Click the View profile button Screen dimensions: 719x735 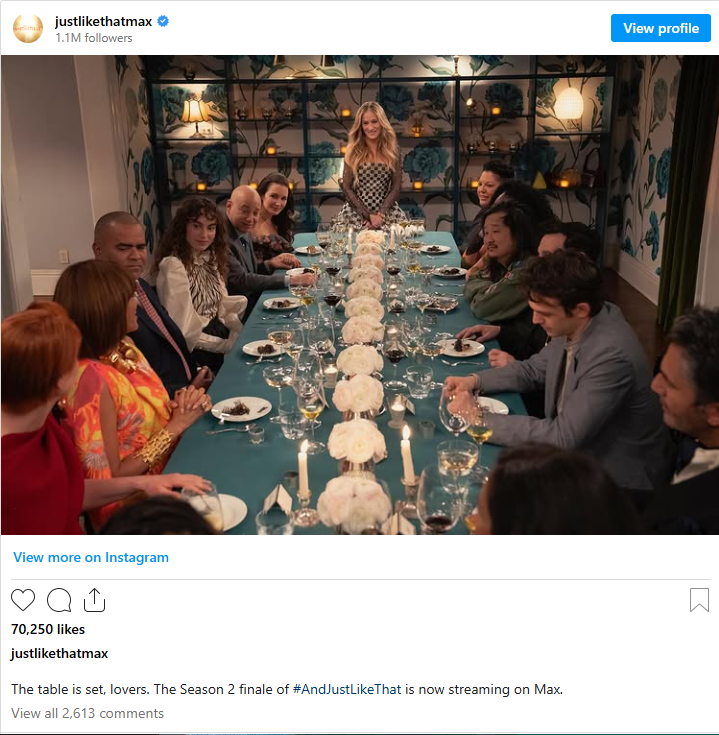660,28
